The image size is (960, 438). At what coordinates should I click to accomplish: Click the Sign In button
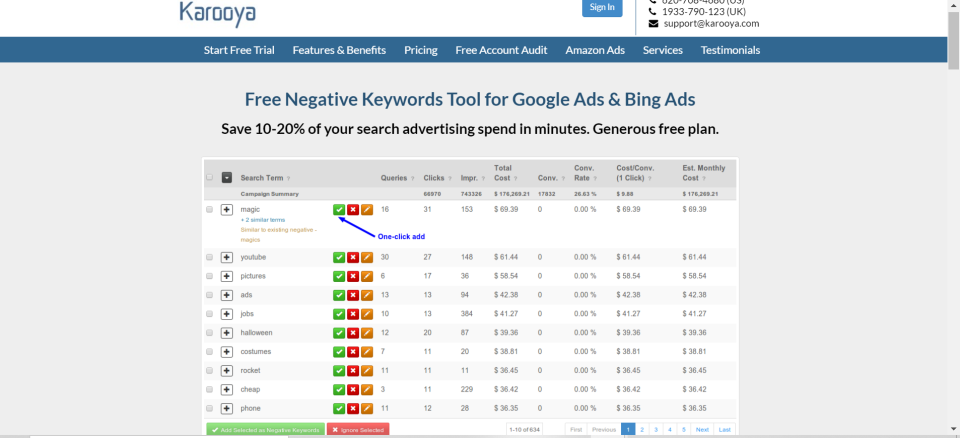point(602,7)
